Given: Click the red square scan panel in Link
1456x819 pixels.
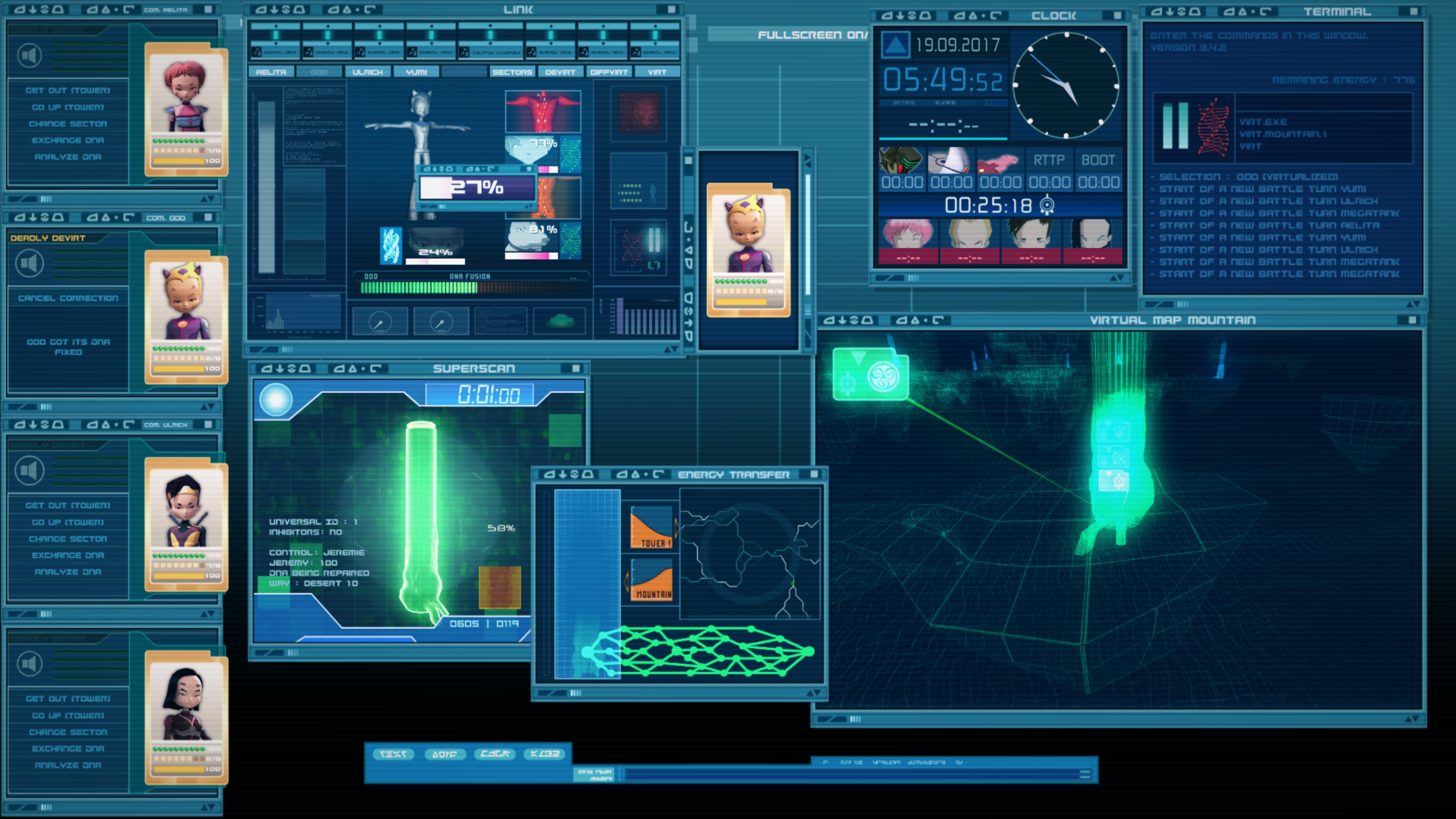Looking at the screenshot, I should (639, 113).
